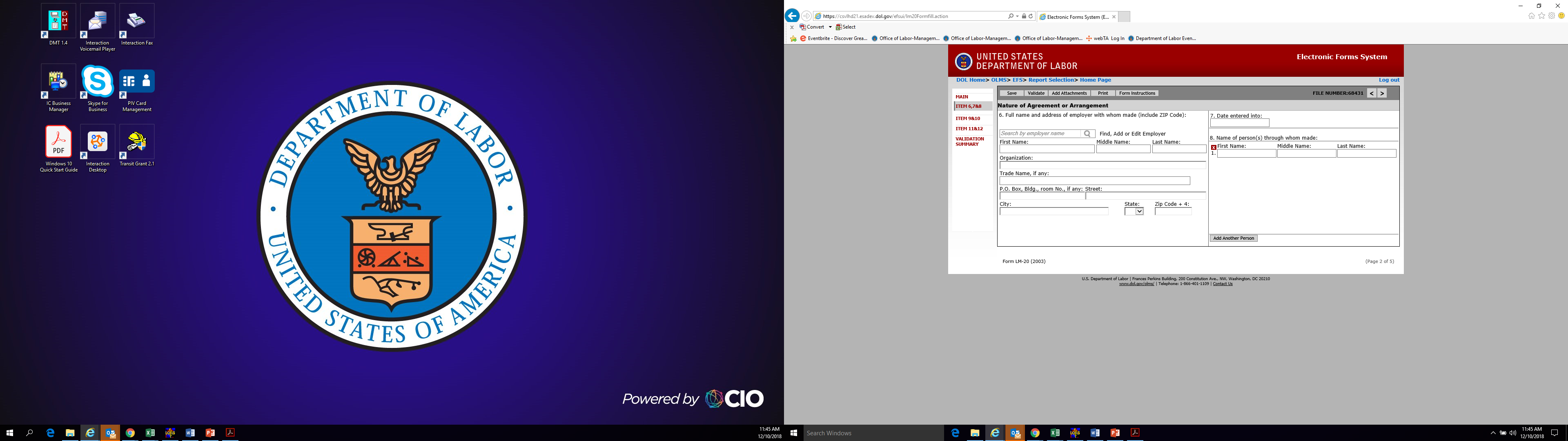Open ITEM 9&10 section
Screen dimensions: 1568x441
(x=968, y=118)
